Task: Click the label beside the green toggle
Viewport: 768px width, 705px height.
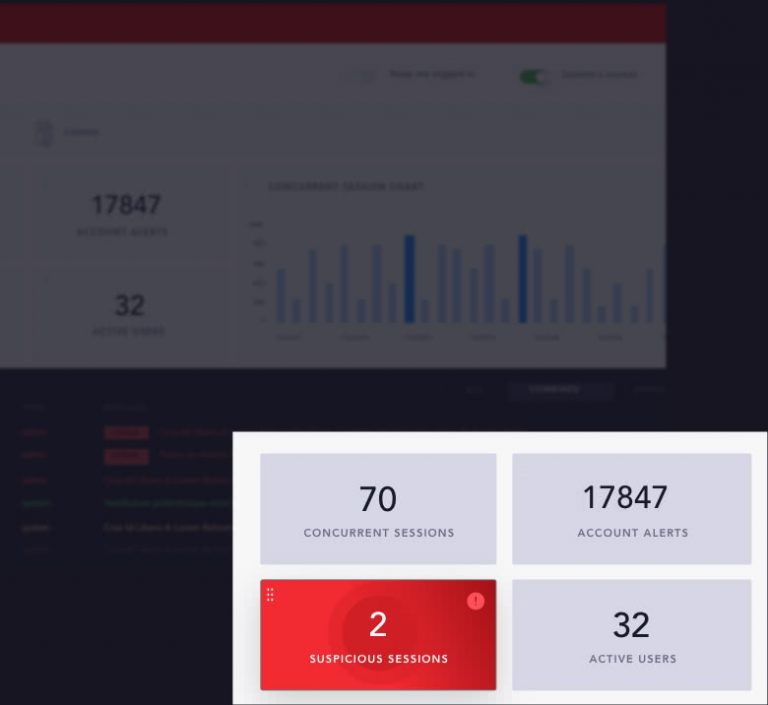Action: (598, 75)
